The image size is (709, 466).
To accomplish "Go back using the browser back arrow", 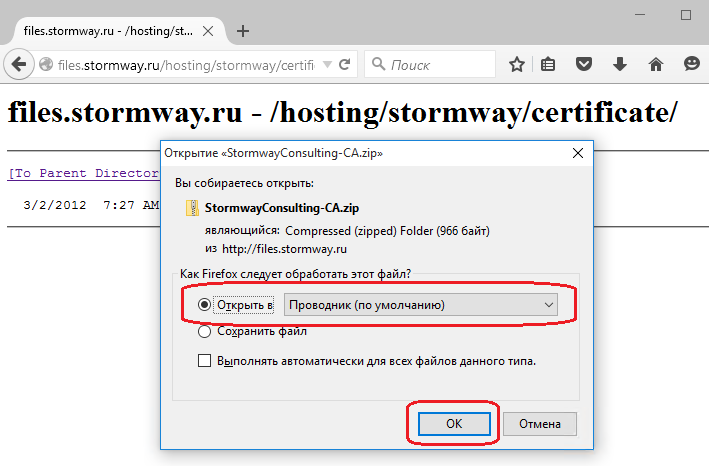I will (19, 65).
